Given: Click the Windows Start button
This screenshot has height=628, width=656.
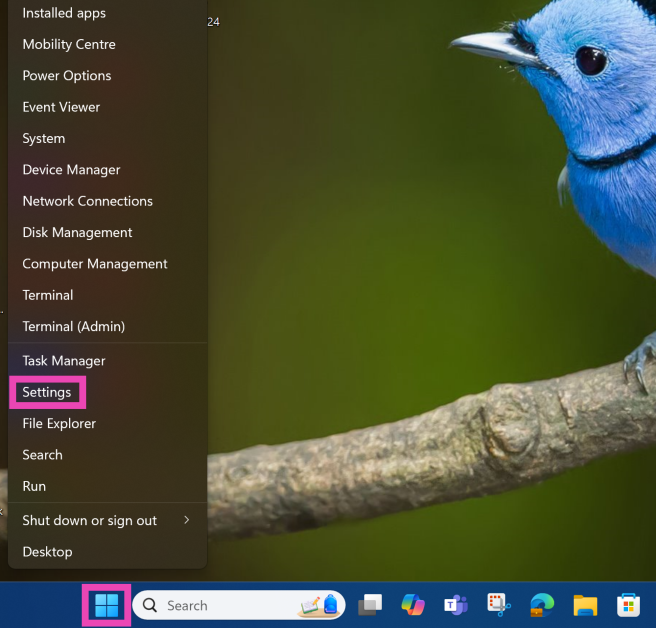Looking at the screenshot, I should tap(106, 605).
